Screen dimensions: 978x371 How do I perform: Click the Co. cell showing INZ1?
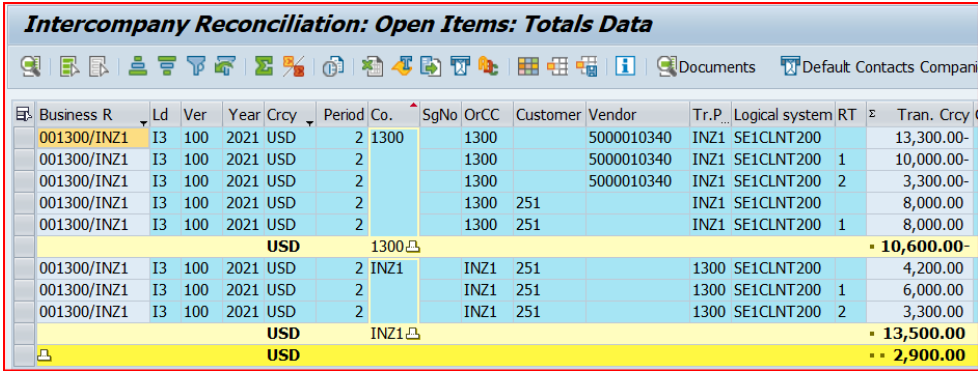pyautogui.click(x=394, y=291)
